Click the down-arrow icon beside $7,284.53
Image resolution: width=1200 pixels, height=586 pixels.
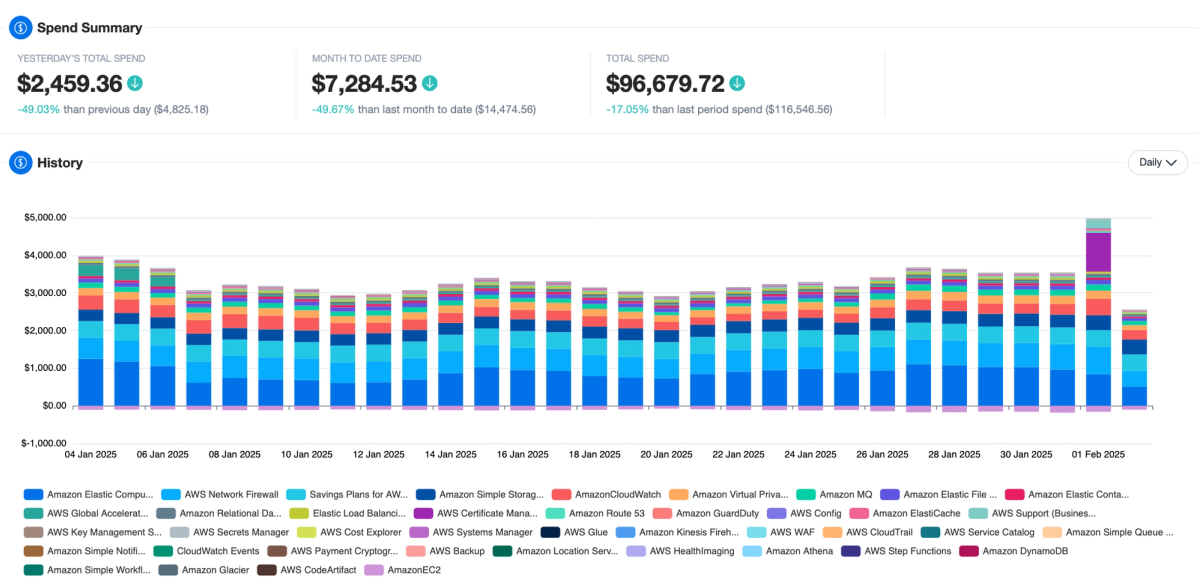click(429, 83)
